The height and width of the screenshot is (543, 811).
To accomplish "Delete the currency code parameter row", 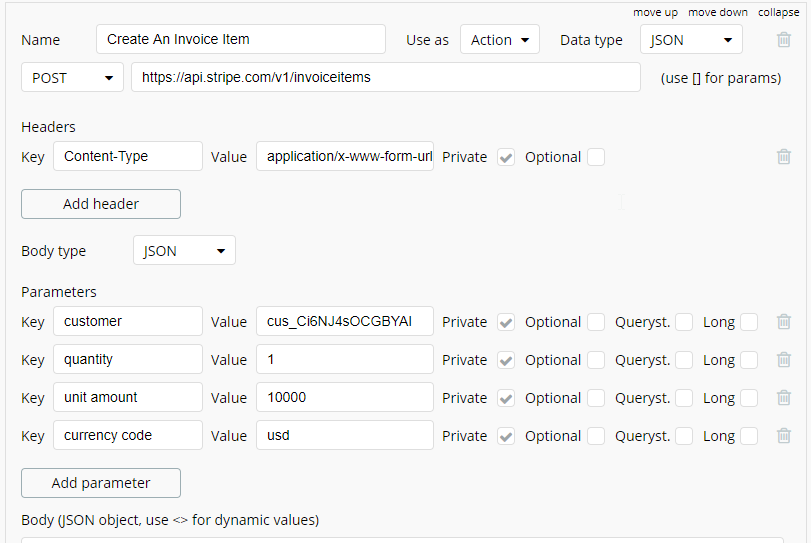I will [x=784, y=436].
